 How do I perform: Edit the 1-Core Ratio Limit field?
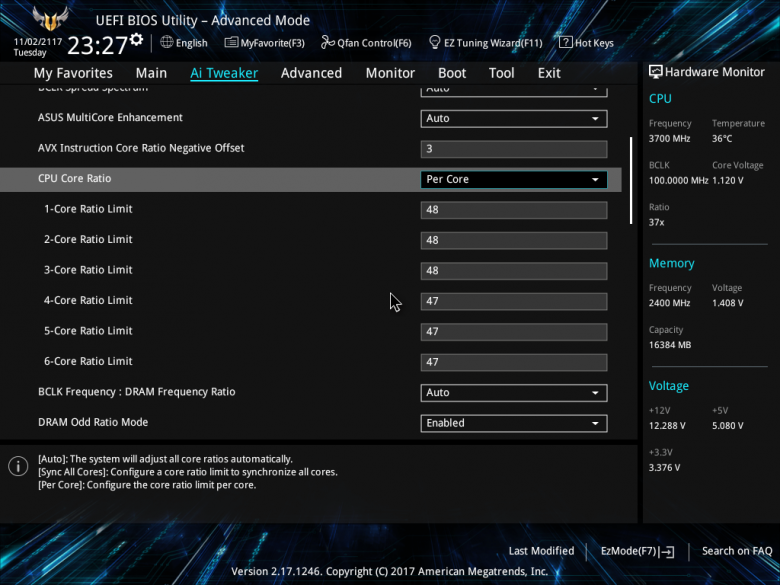click(x=514, y=210)
